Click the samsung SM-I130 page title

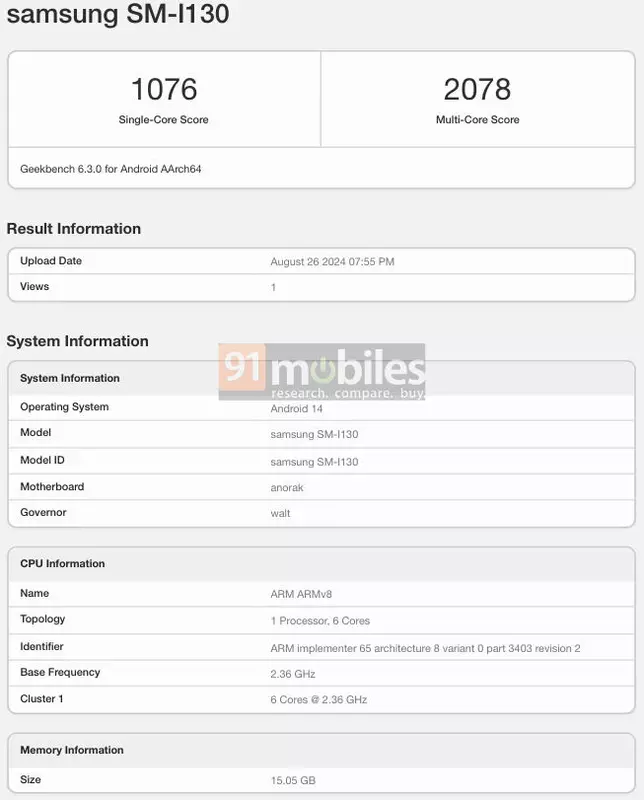[x=119, y=15]
